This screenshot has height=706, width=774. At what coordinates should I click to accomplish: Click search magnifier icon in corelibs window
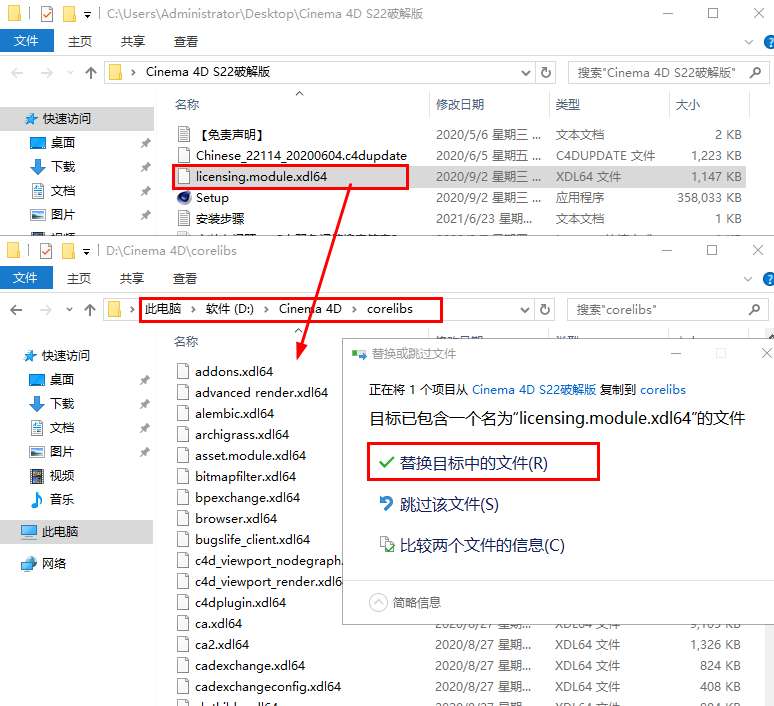754,310
